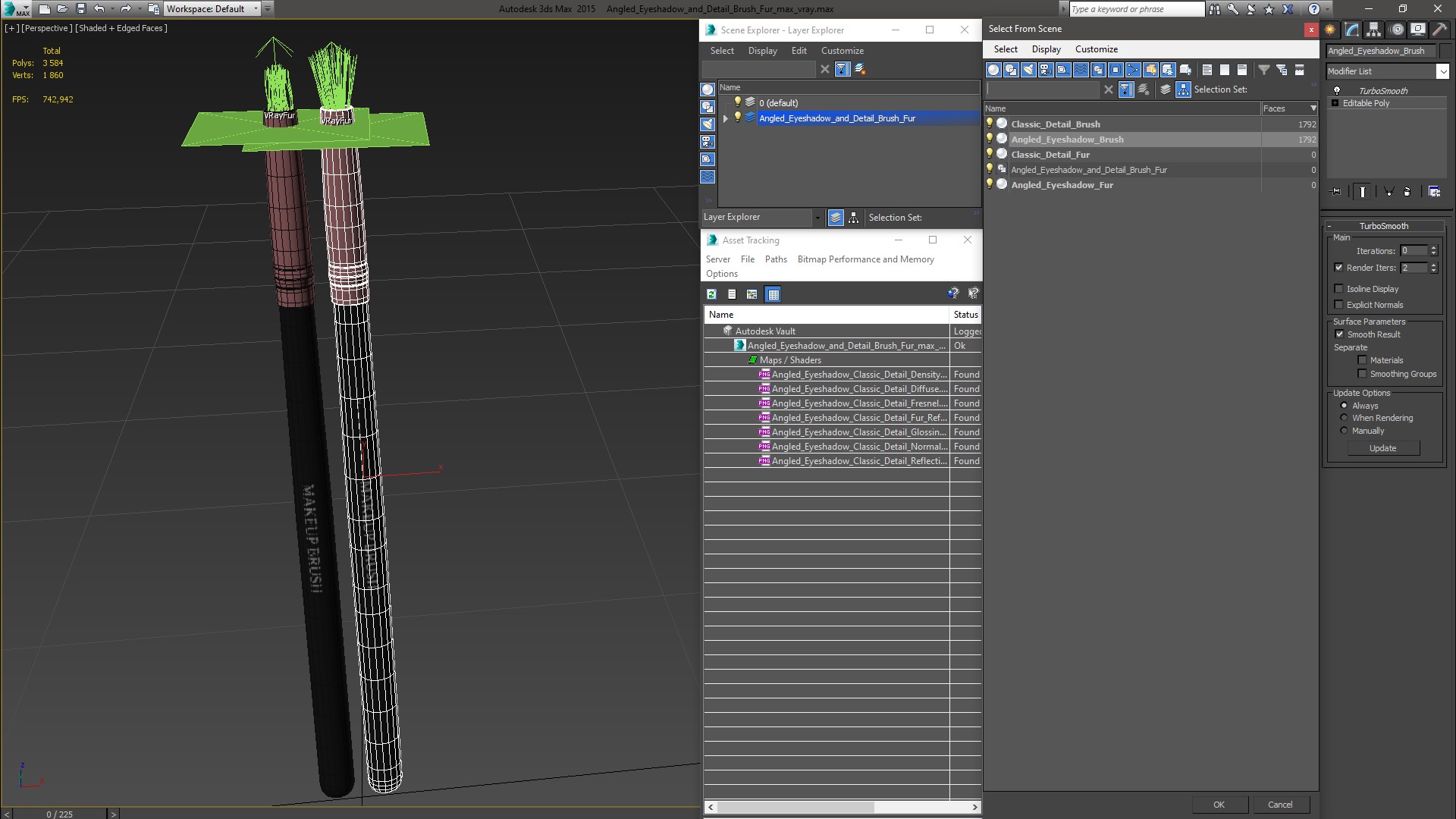Click Pin Stack icon under modifier stack

click(x=1336, y=192)
